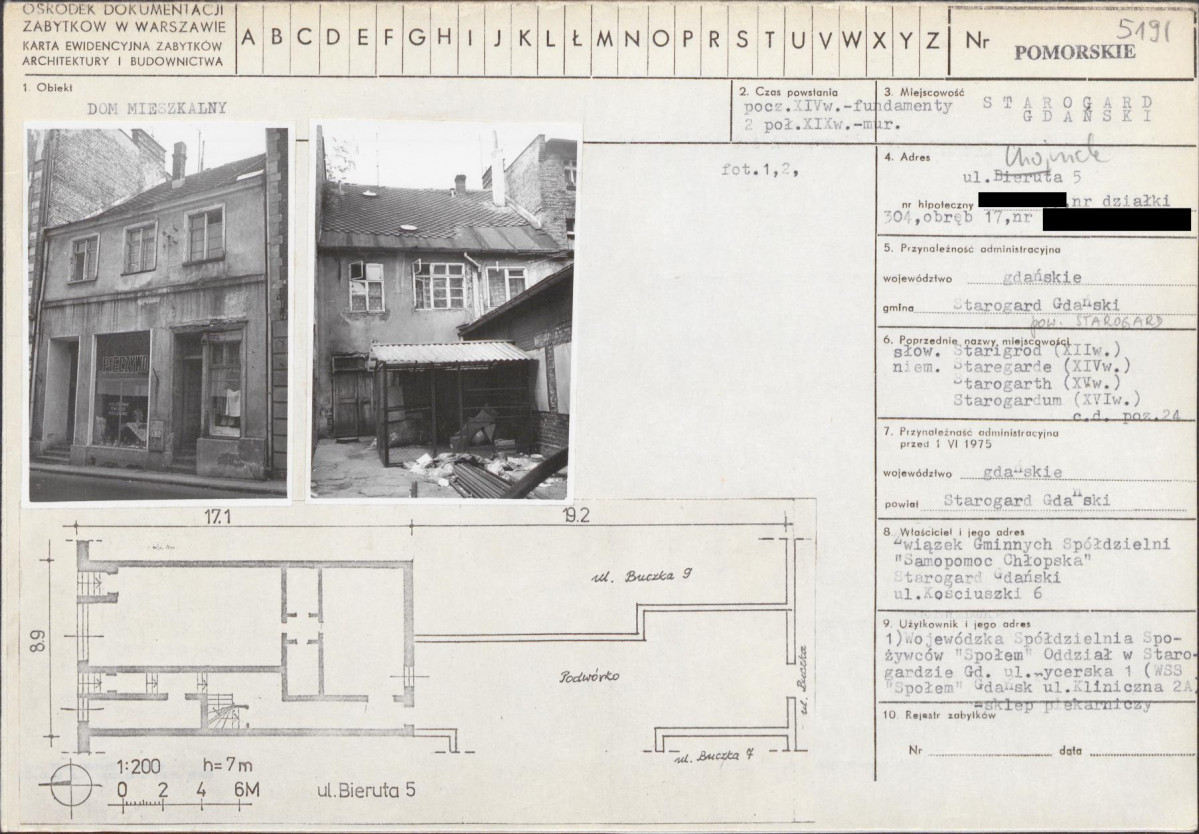The image size is (1199, 834).
Task: Click the Nr box in the header
Action: [x=976, y=41]
